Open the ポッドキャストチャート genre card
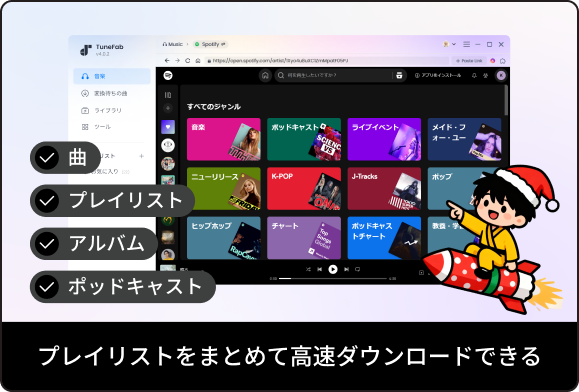579x392 pixels. pos(384,238)
